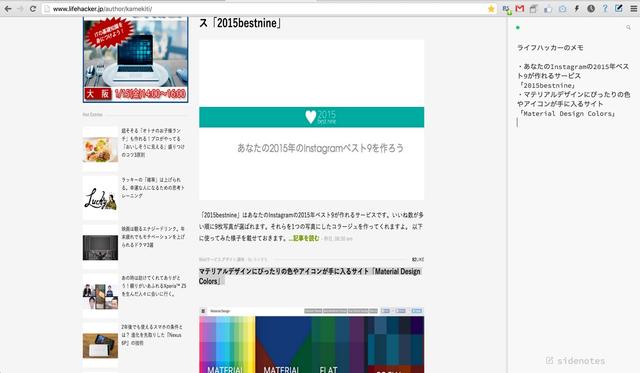The image size is (640, 373).
Task: Click the green read-more article link
Action: pyautogui.click(x=304, y=238)
